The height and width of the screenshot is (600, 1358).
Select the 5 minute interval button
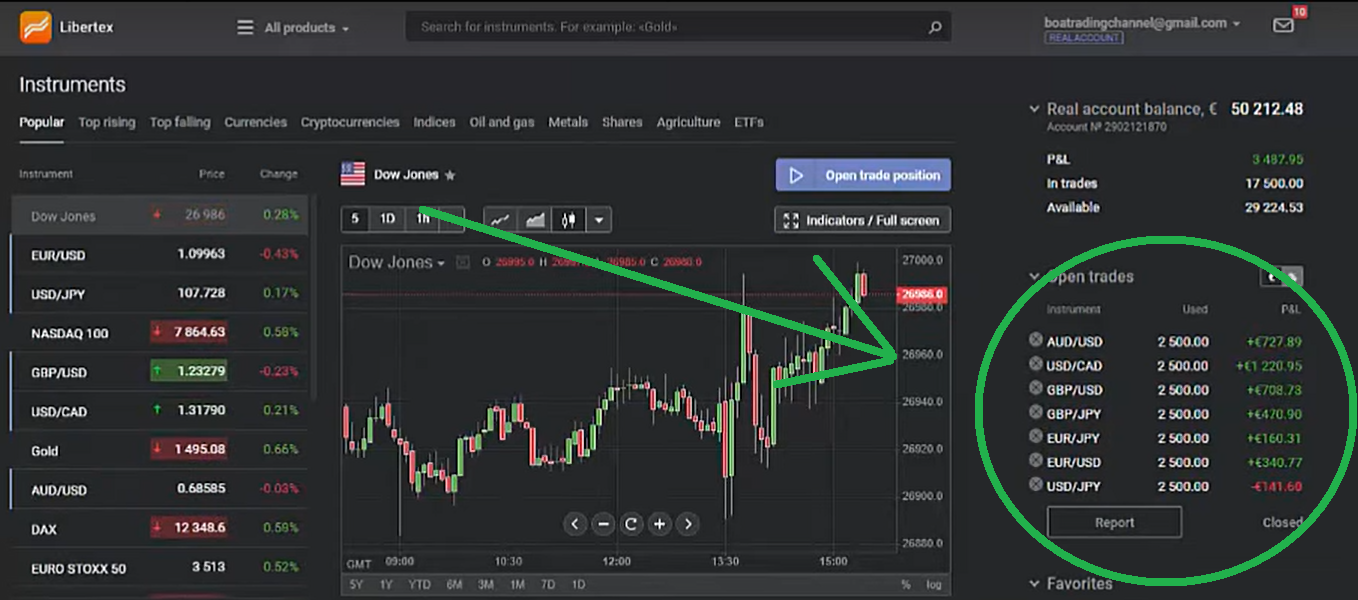point(355,219)
